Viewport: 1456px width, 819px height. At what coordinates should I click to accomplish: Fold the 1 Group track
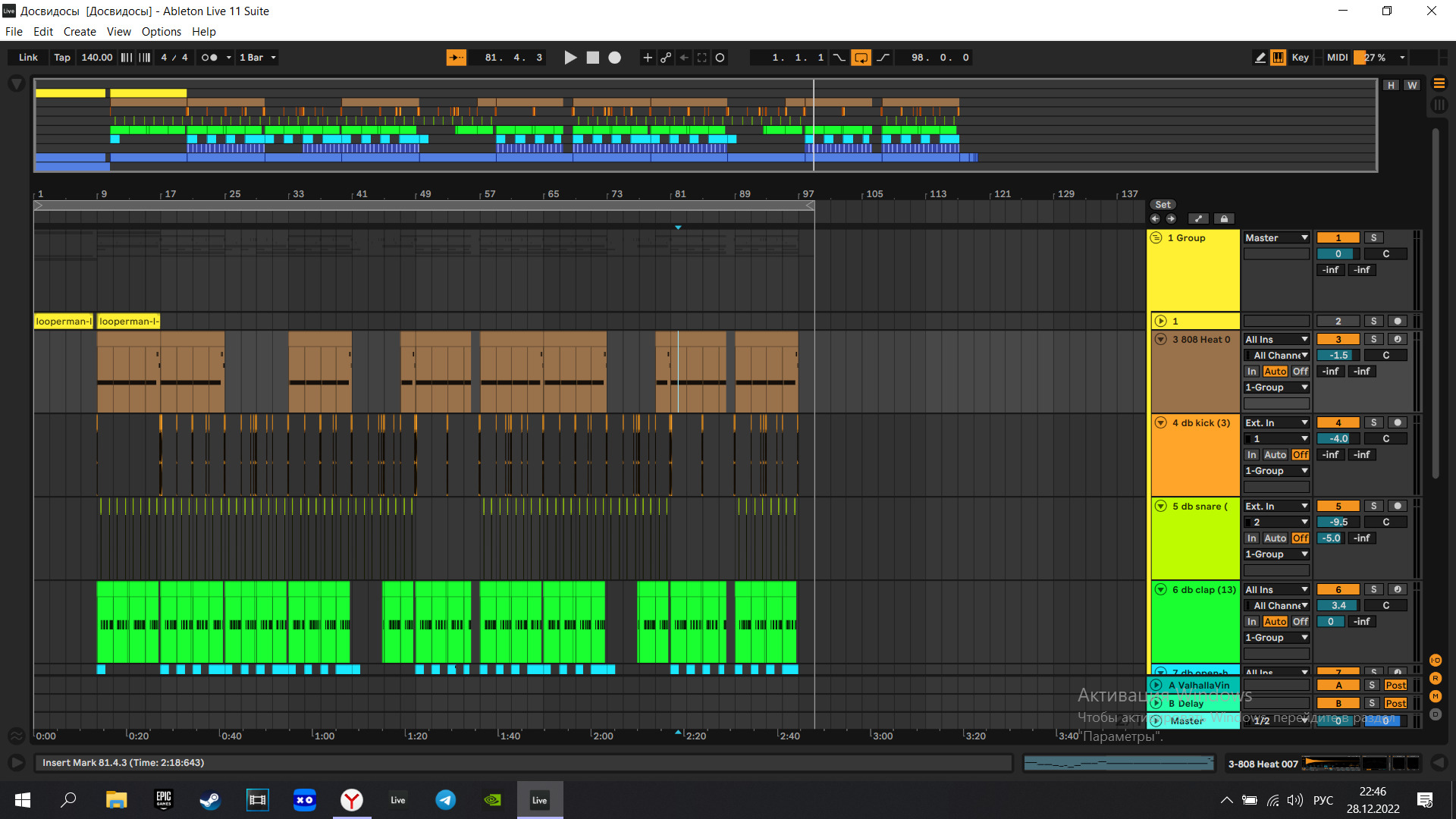[1156, 238]
